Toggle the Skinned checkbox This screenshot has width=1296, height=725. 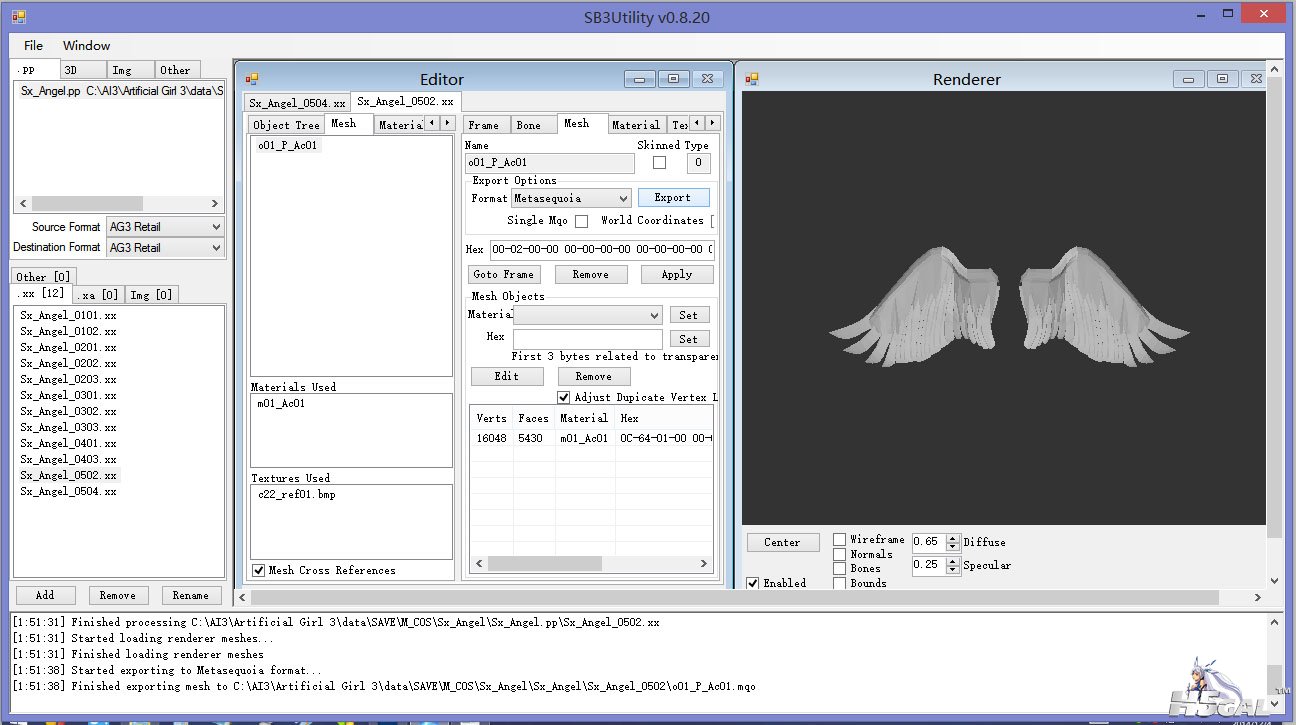click(x=659, y=162)
